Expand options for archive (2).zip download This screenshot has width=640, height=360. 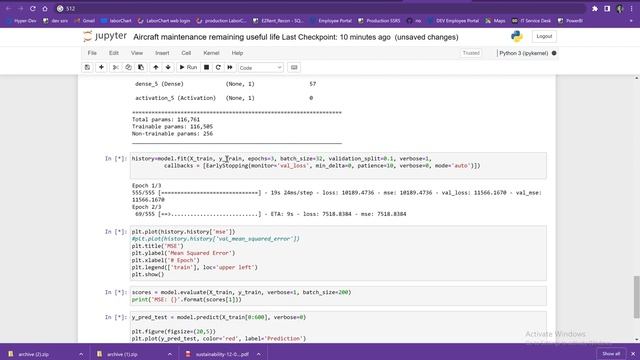81,354
